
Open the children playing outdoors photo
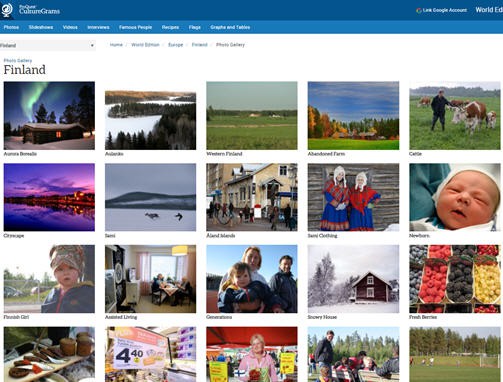[353, 354]
